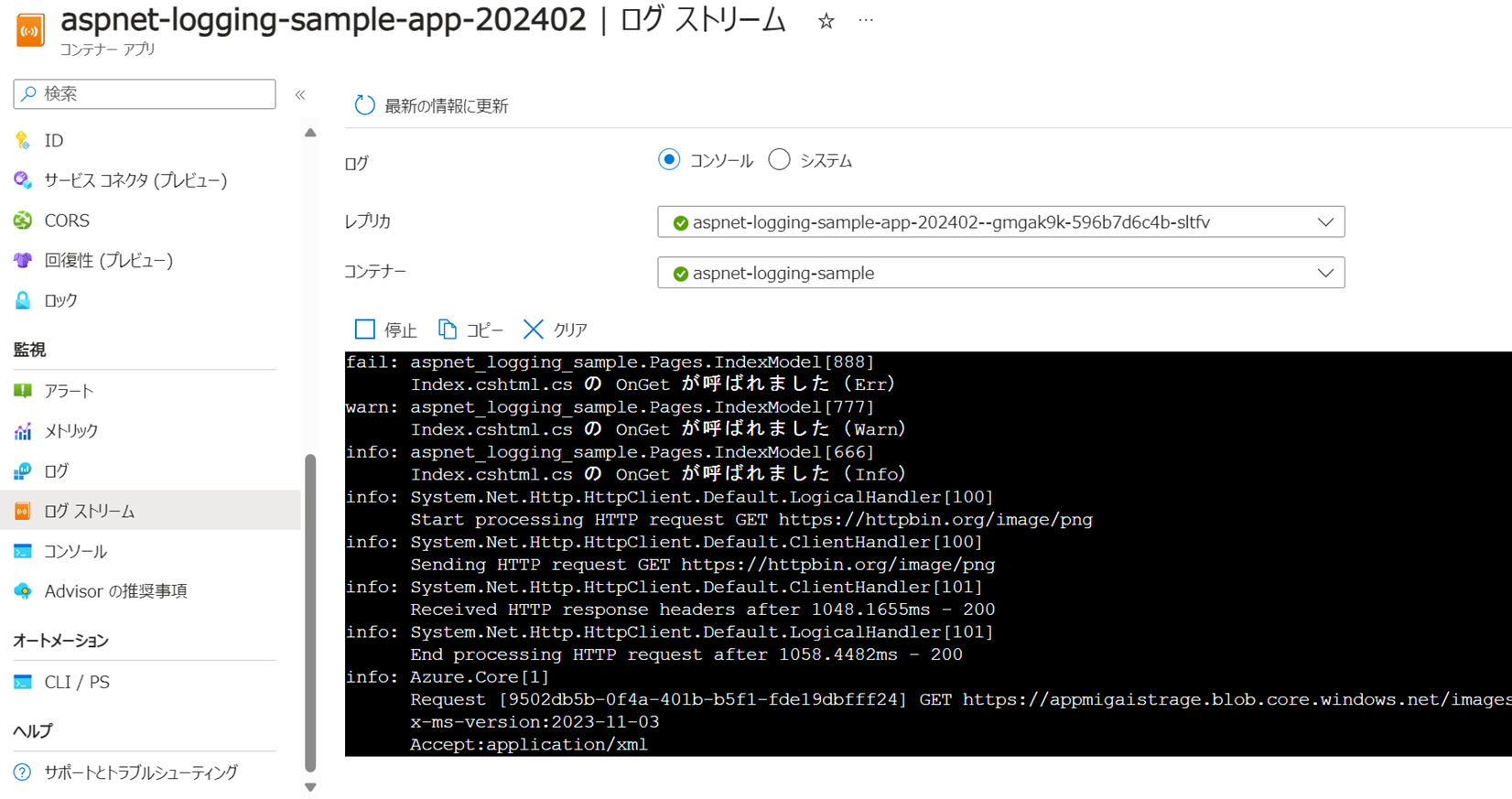
Task: Click the Advisor cloud icon
Action: click(x=23, y=591)
